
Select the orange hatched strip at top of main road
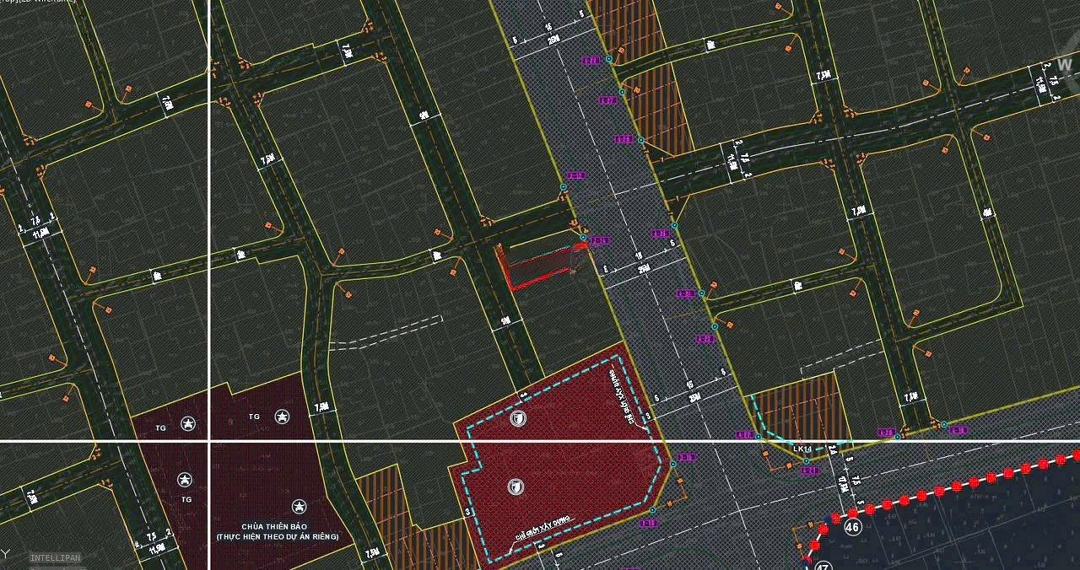tap(626, 27)
